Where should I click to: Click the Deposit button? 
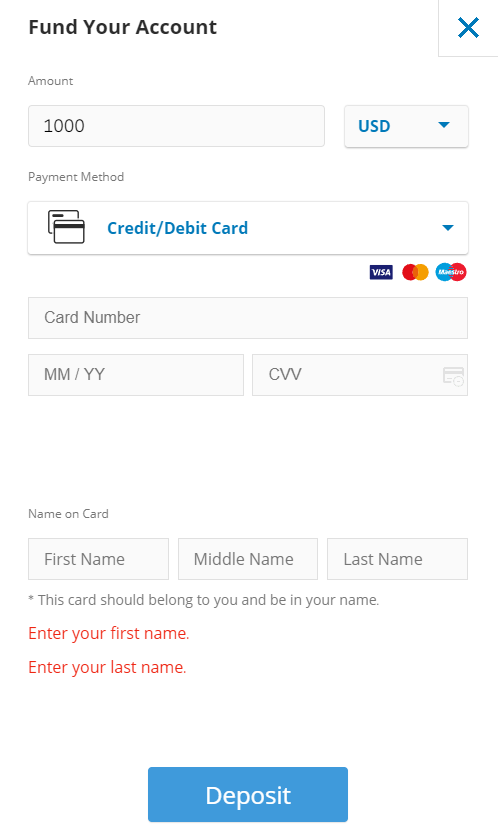pos(248,795)
